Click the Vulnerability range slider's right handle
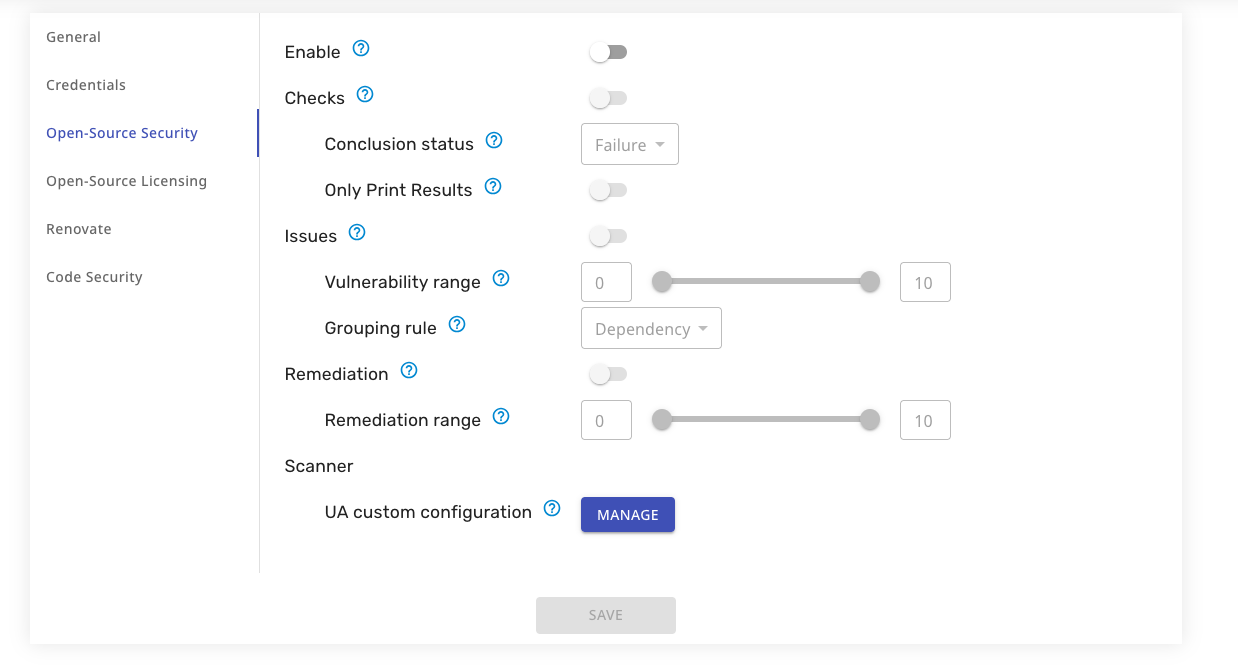This screenshot has height=670, width=1238. pyautogui.click(x=870, y=283)
